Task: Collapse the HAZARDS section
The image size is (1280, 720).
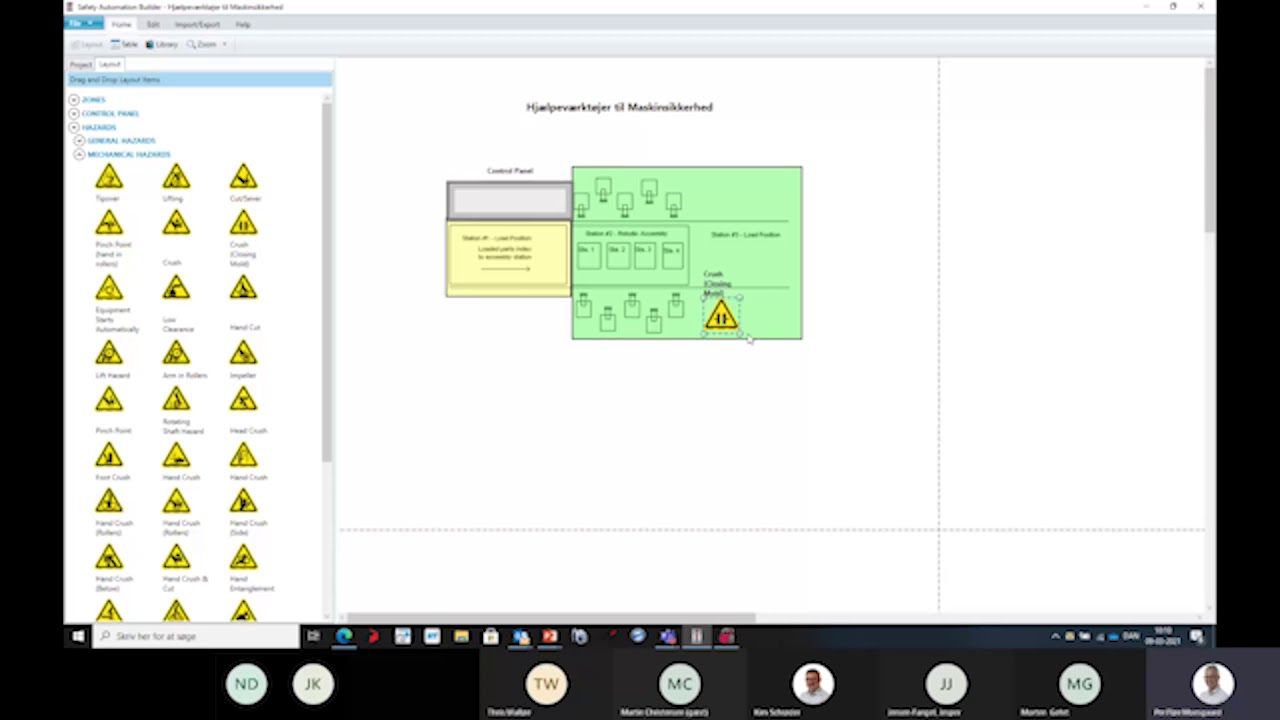Action: pyautogui.click(x=74, y=127)
